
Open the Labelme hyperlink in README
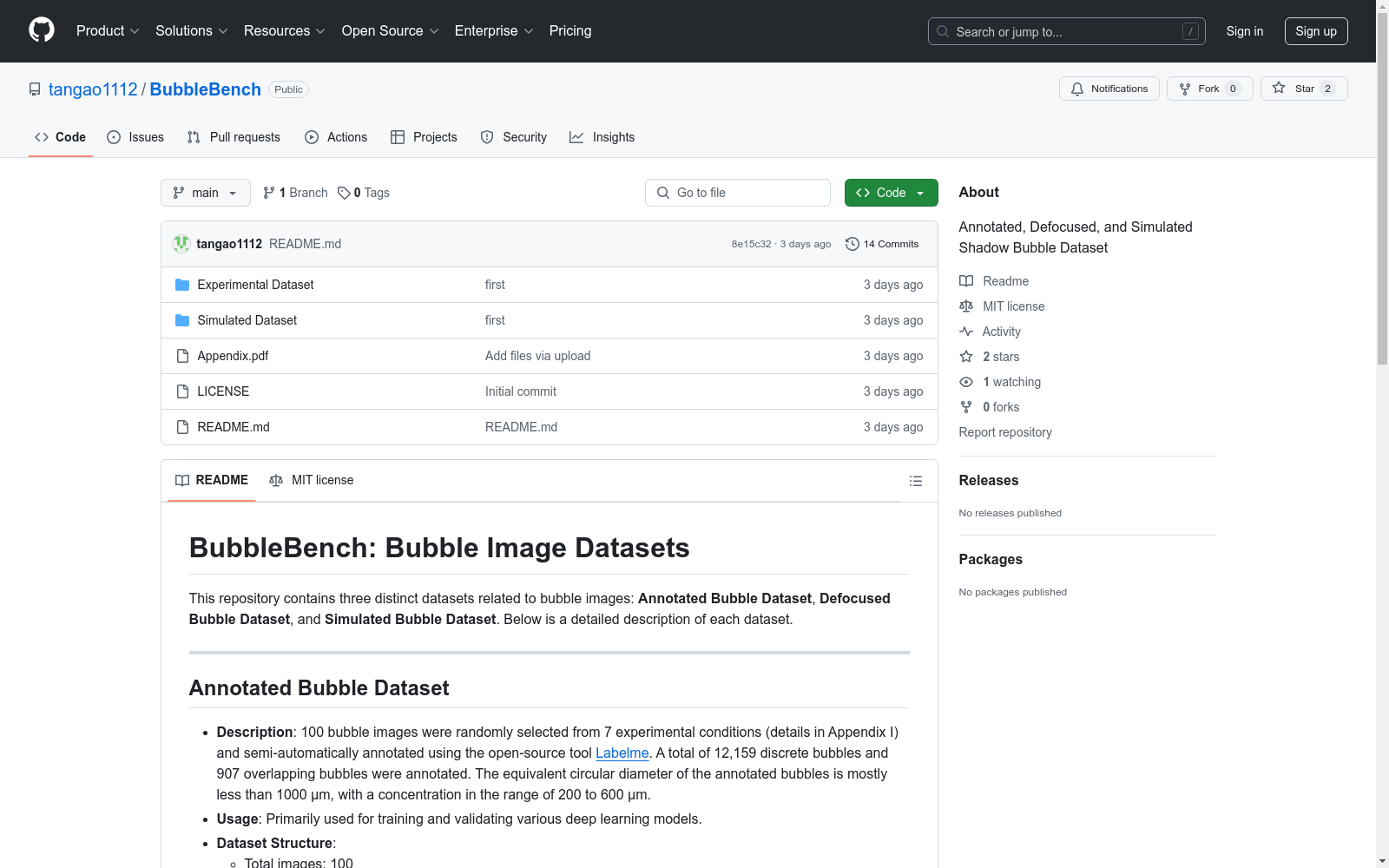point(622,753)
